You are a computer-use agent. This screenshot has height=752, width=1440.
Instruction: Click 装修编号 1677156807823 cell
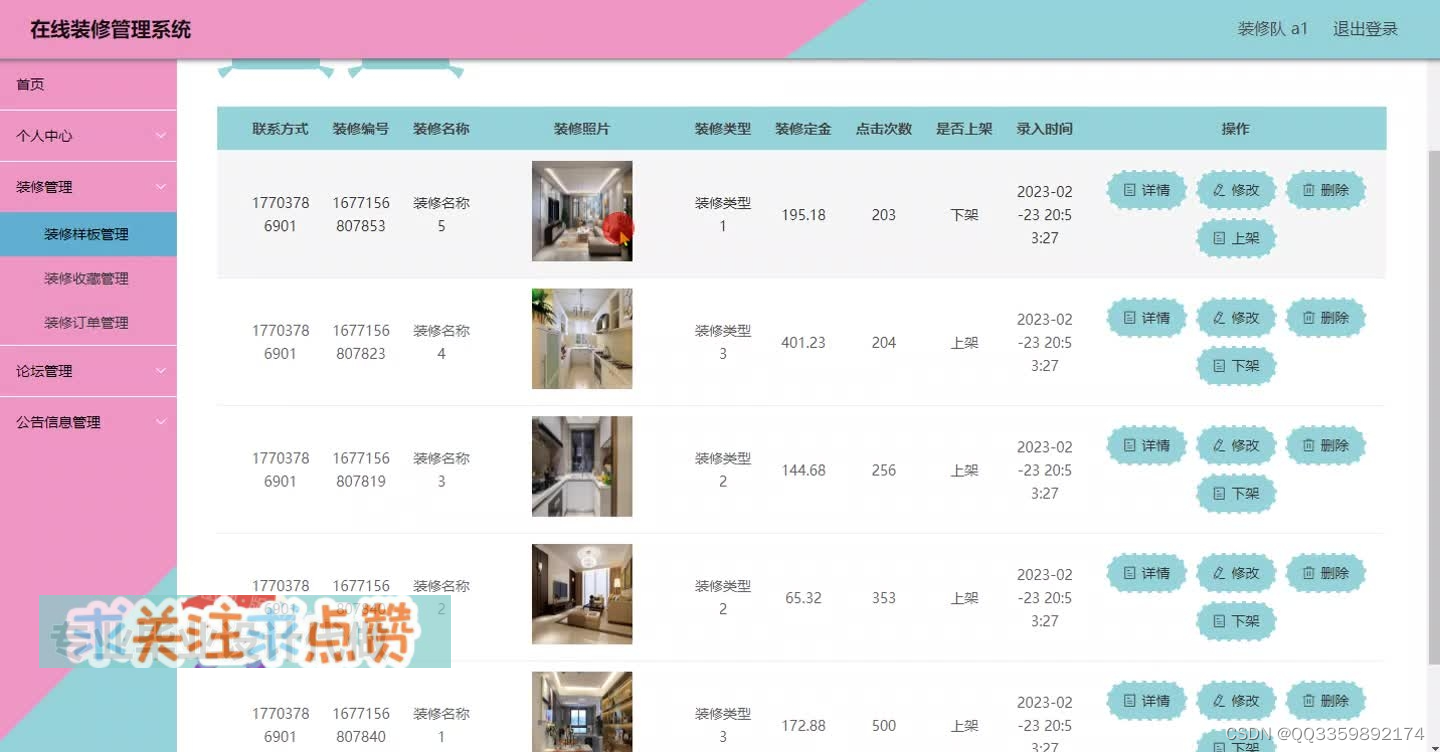[361, 342]
